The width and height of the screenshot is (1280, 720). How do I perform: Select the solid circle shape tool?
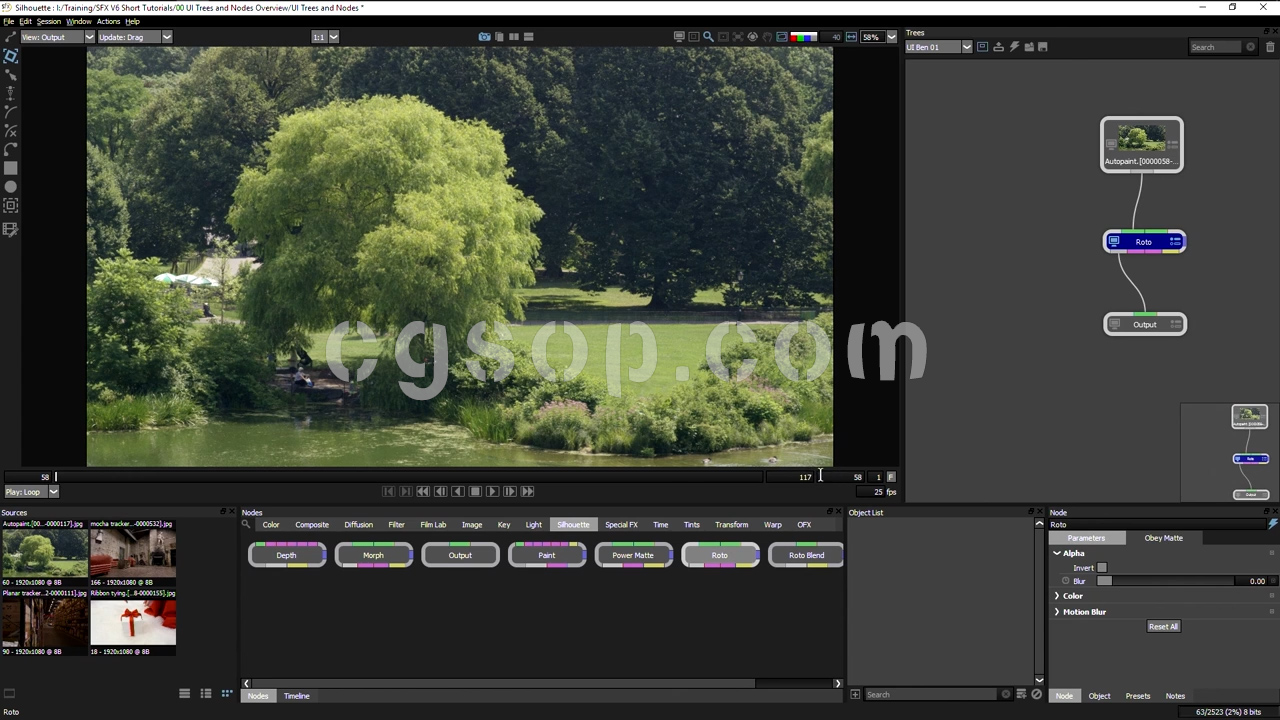(x=10, y=187)
